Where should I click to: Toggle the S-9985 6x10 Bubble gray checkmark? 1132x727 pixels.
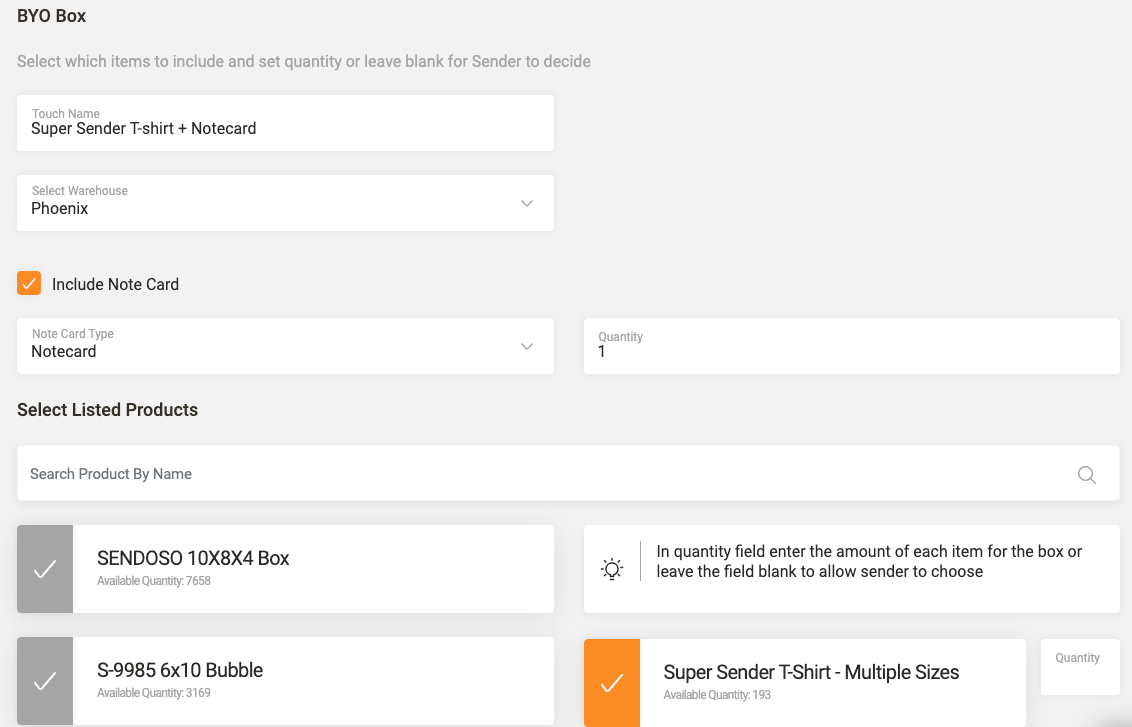[45, 681]
